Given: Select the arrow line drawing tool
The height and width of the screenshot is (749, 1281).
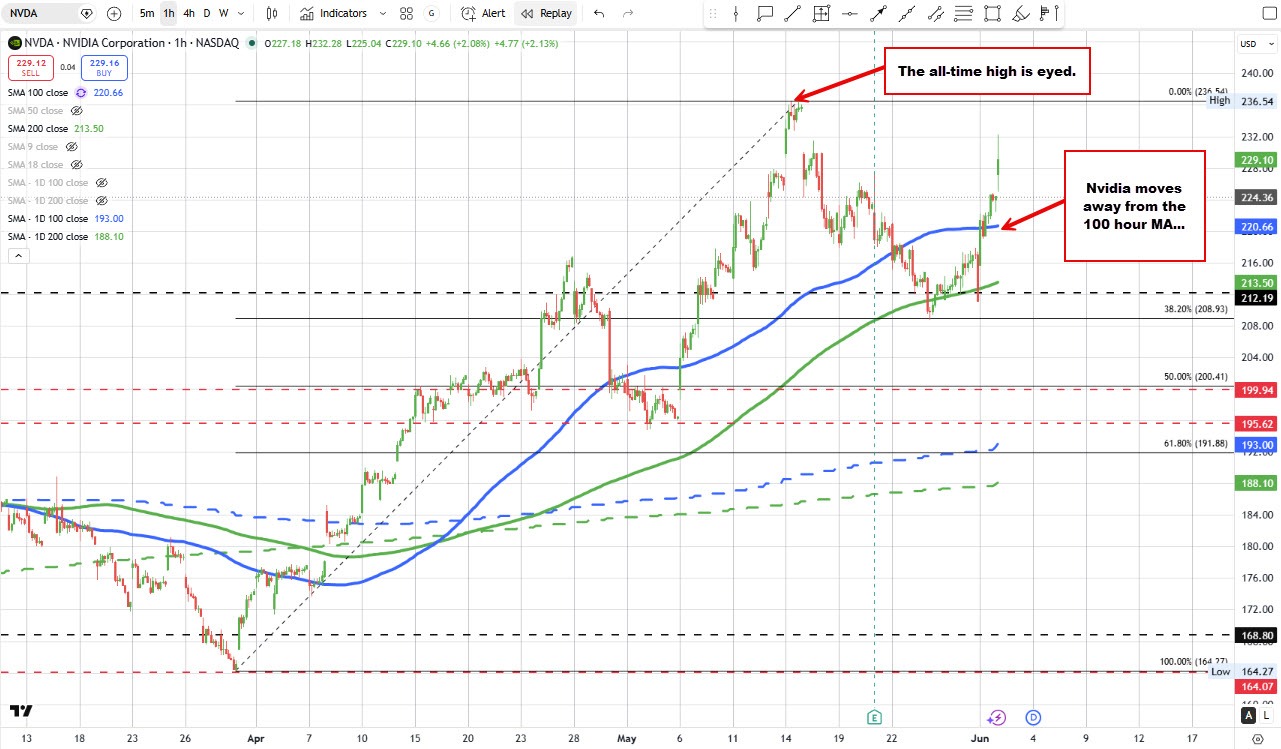Looking at the screenshot, I should tap(878, 14).
